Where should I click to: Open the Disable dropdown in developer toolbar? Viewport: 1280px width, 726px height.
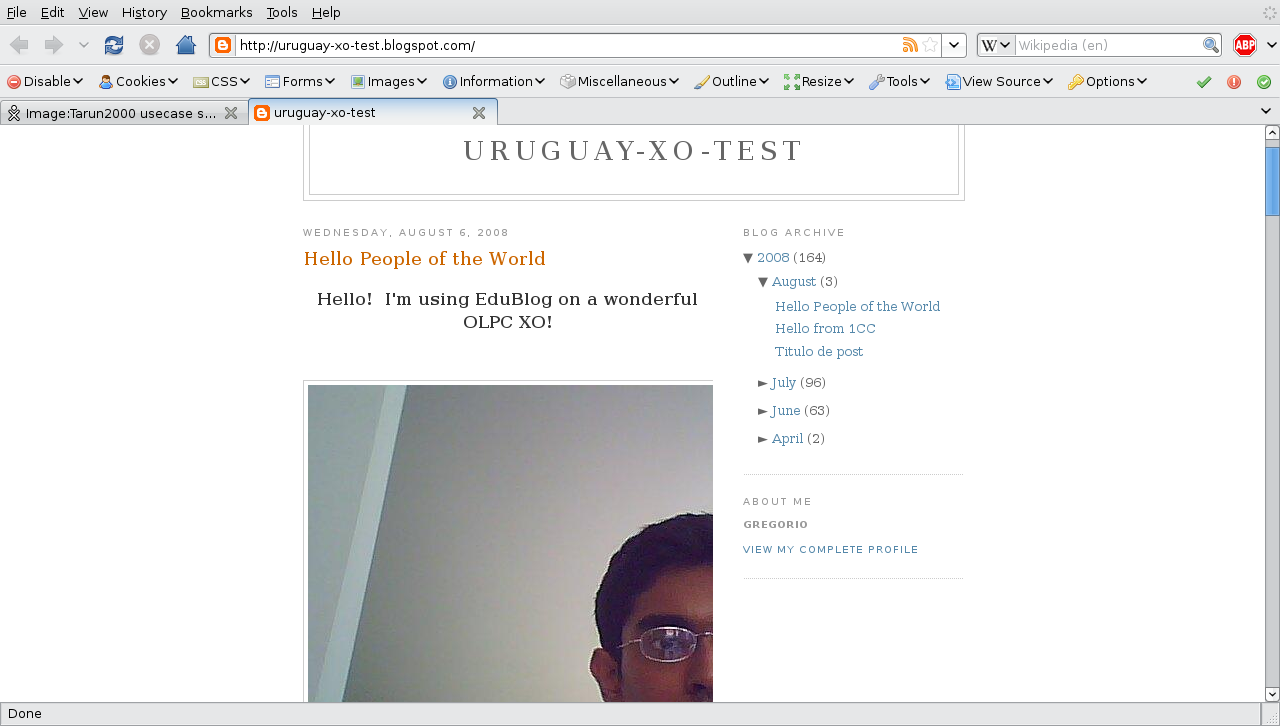45,82
